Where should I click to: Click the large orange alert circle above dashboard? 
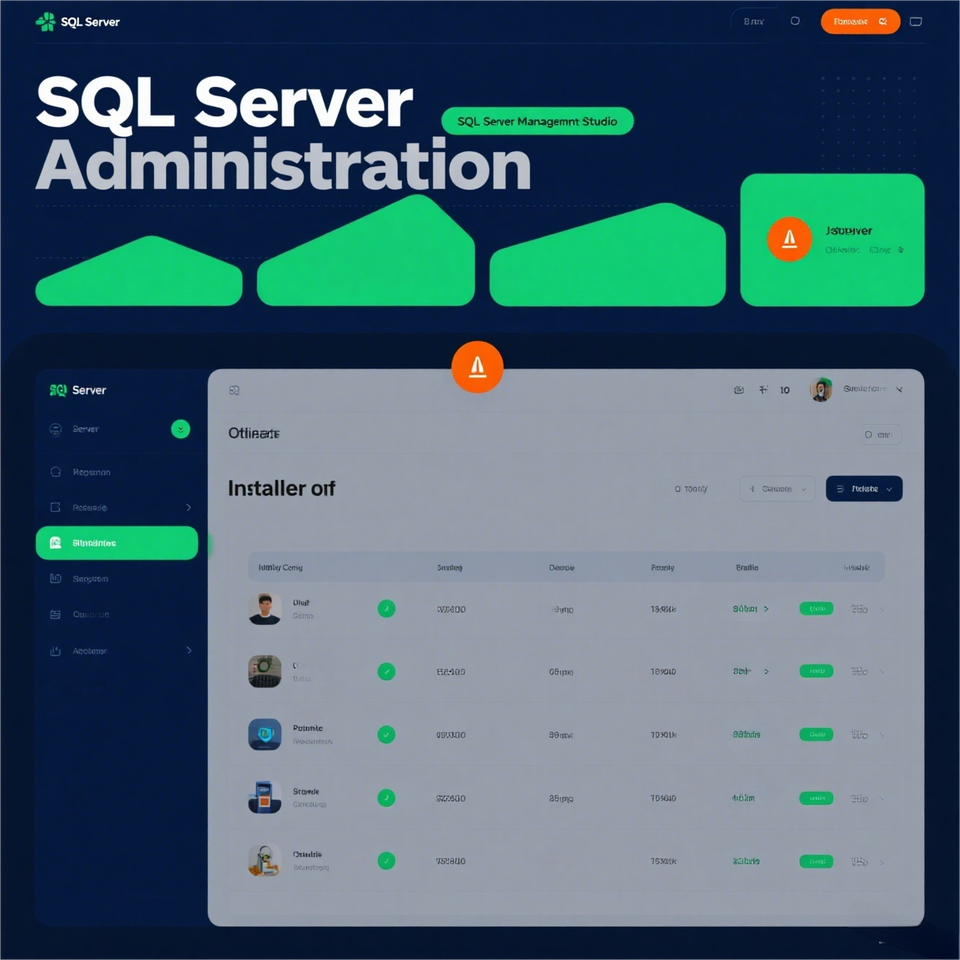477,367
